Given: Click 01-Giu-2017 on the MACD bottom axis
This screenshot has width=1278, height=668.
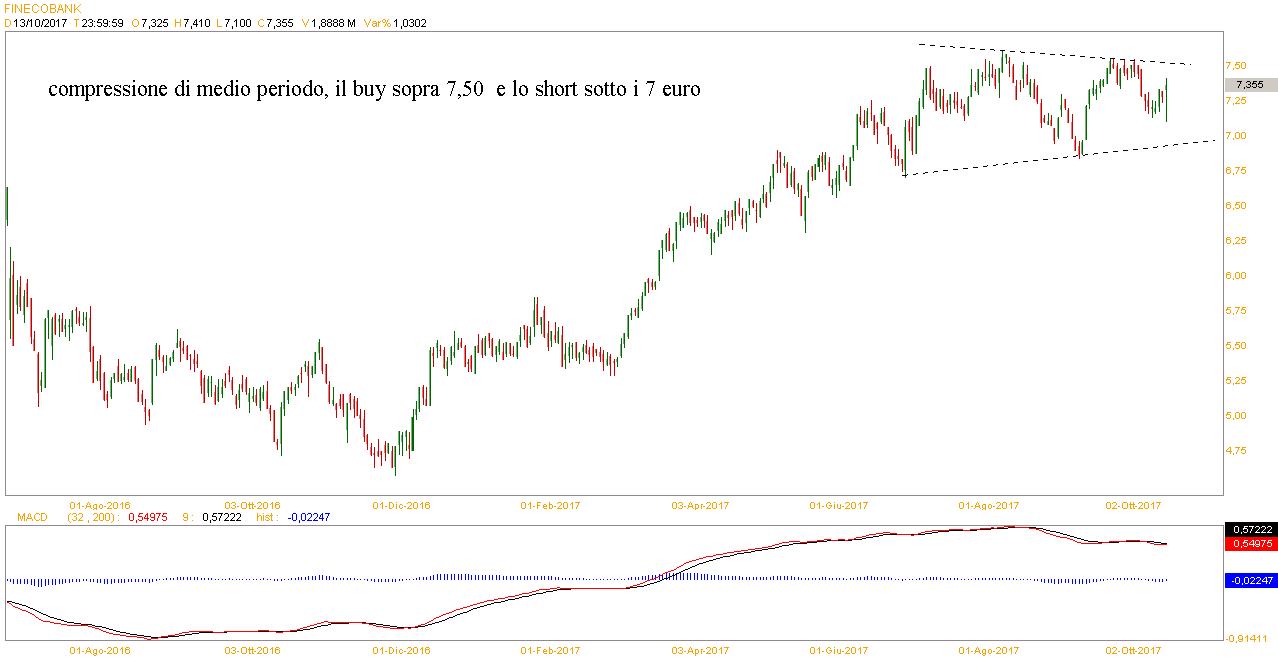Looking at the screenshot, I should pyautogui.click(x=838, y=650).
